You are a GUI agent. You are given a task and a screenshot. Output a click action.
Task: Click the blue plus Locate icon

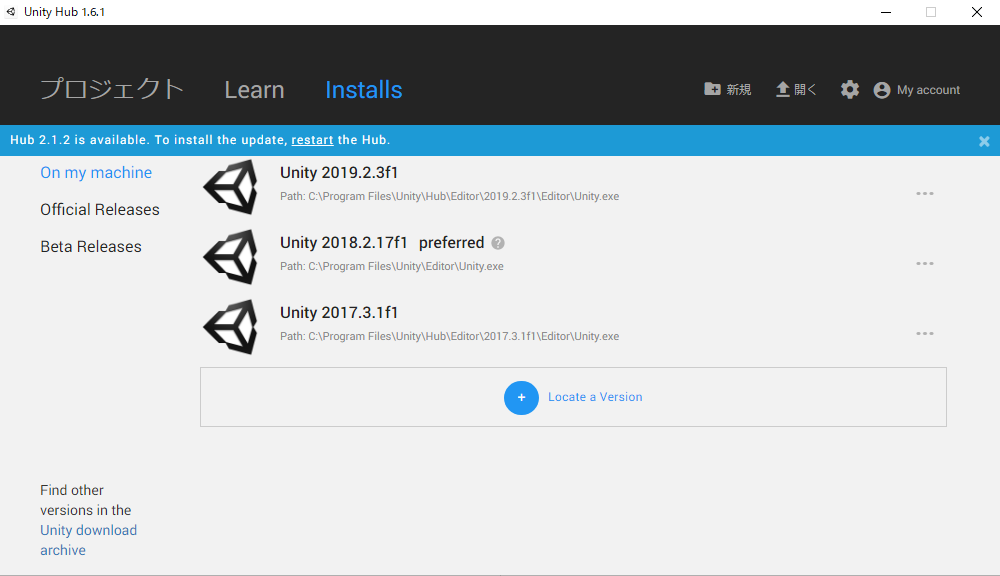(x=521, y=397)
